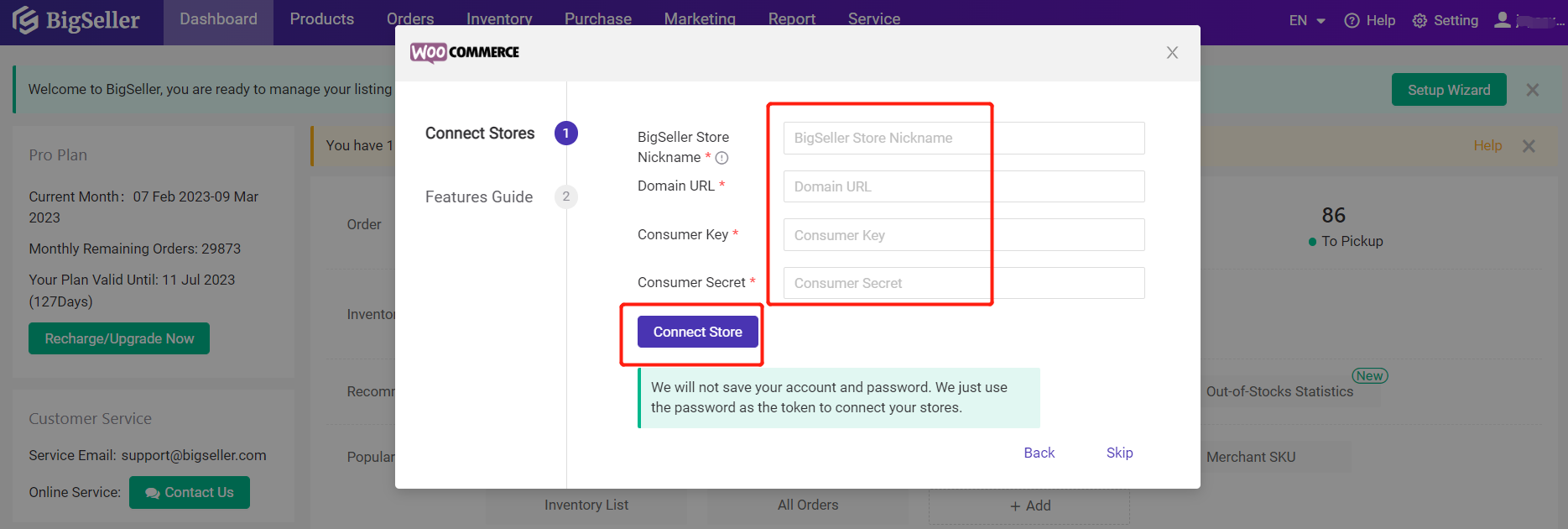Open the Service menu
This screenshot has width=1568, height=529.
point(874,19)
